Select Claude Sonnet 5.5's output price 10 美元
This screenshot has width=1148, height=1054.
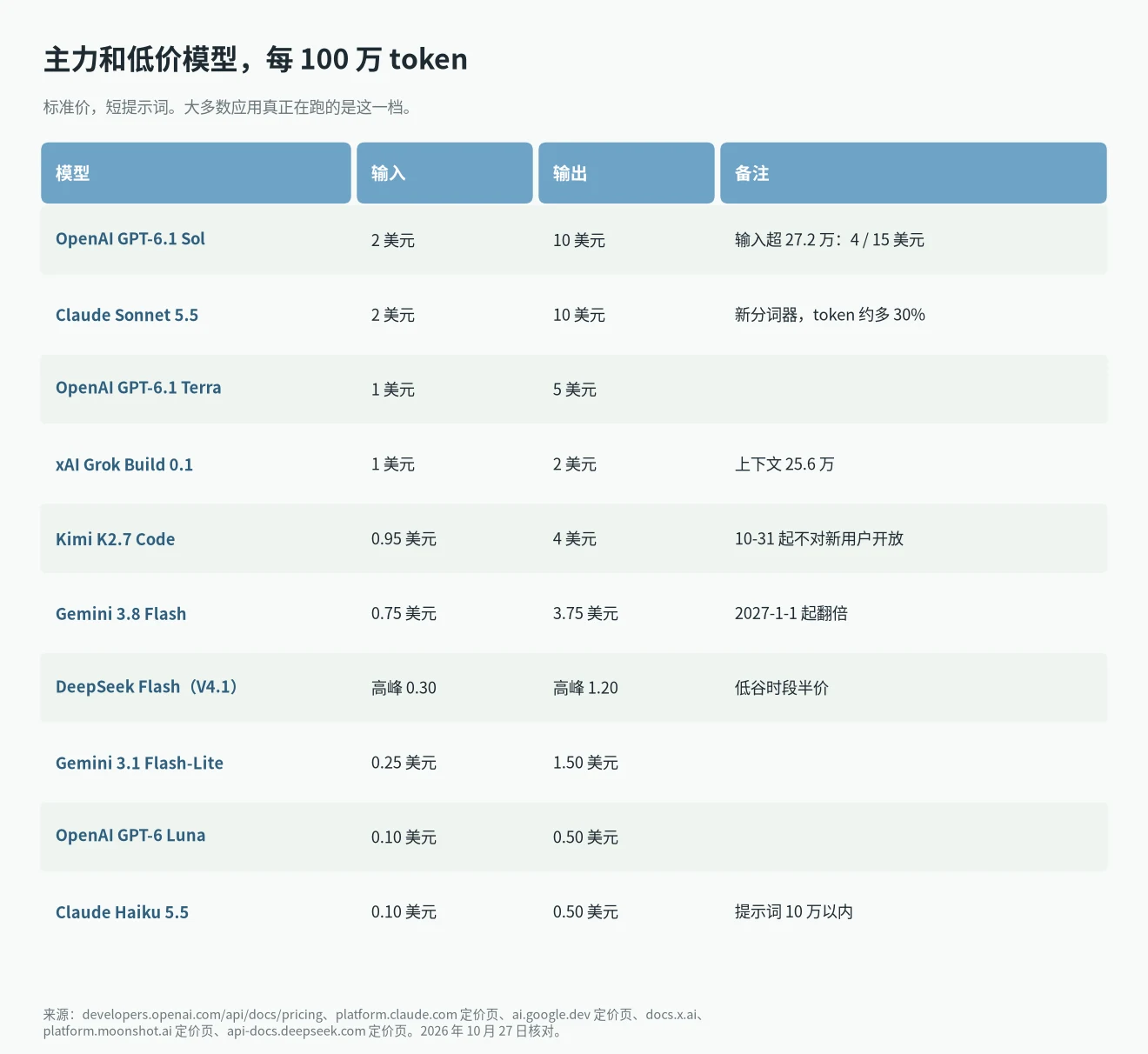click(579, 315)
